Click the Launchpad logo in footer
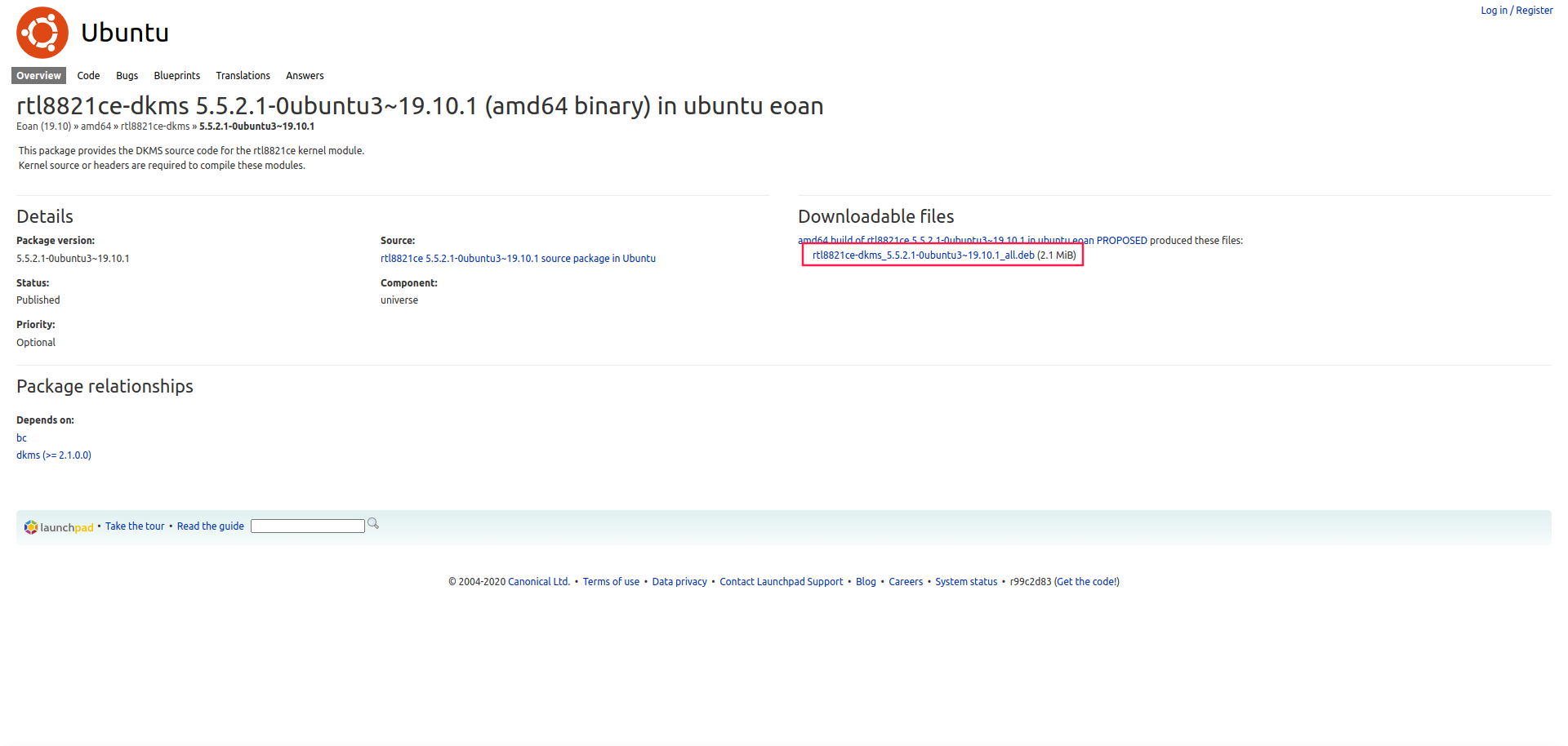This screenshot has width=1568, height=746. click(x=59, y=527)
